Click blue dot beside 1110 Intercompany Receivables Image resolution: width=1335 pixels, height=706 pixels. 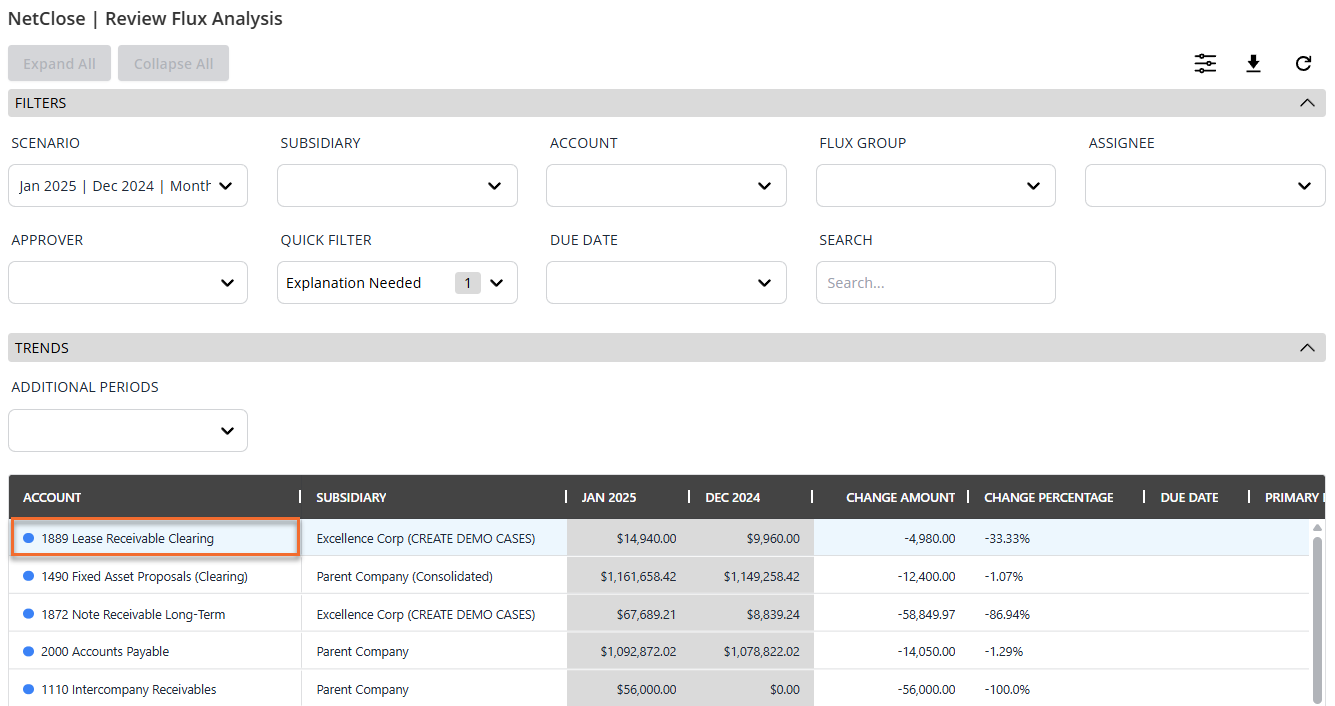(29, 689)
